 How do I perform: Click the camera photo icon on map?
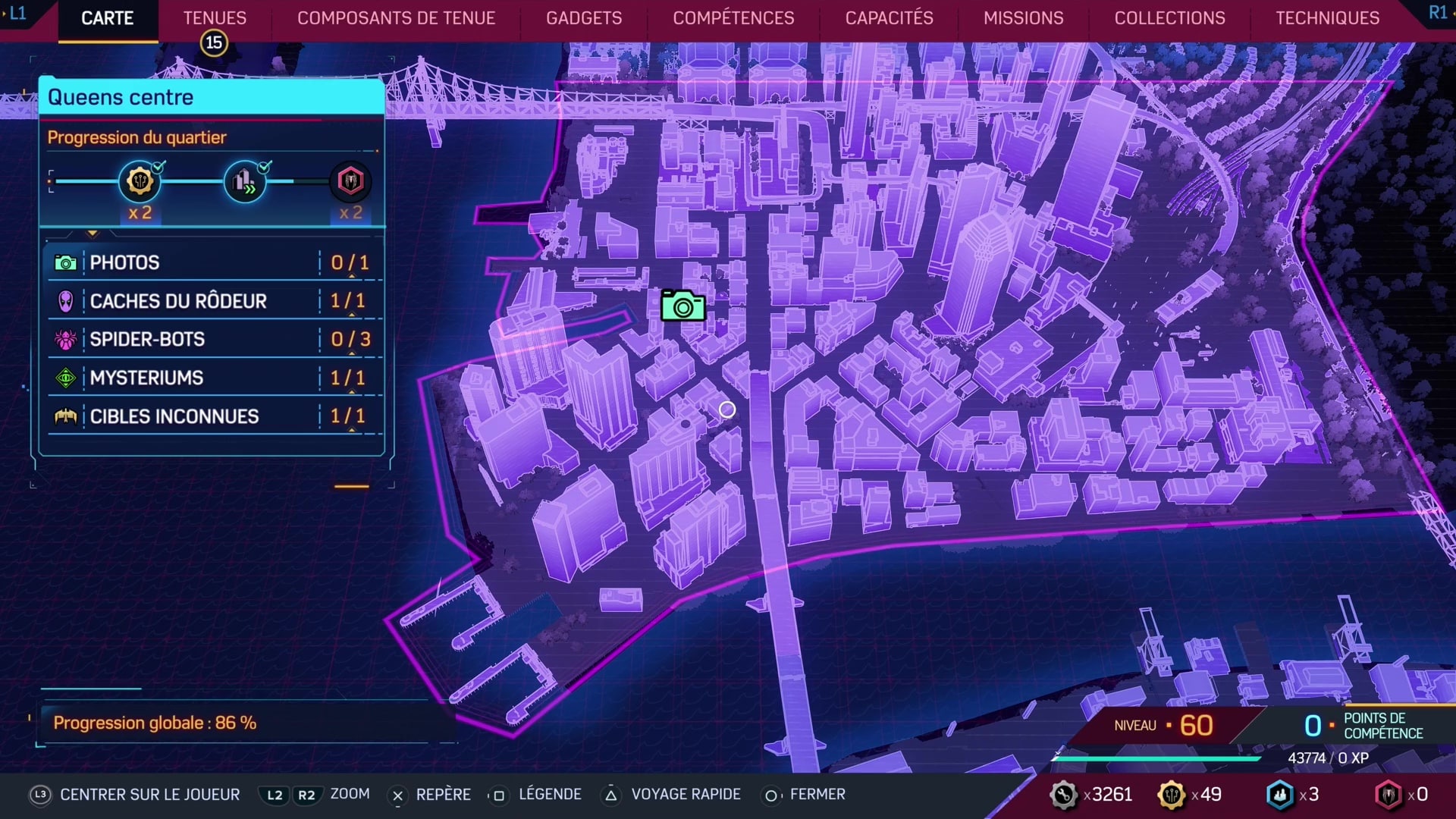(684, 306)
